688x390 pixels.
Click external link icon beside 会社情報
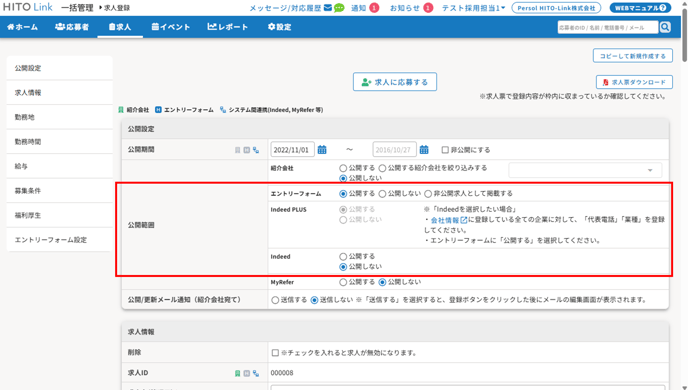[x=464, y=220]
